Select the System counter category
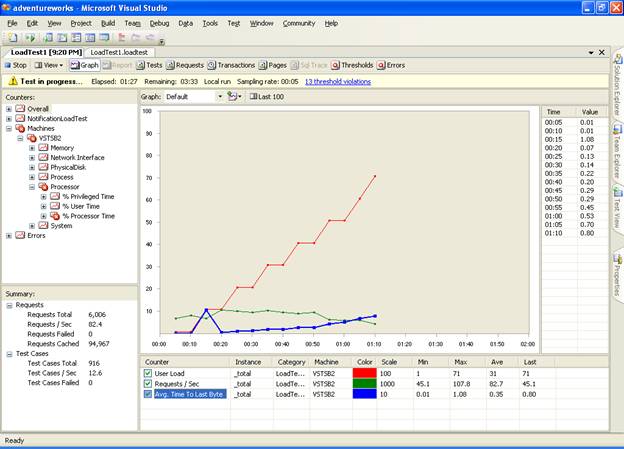 point(61,226)
